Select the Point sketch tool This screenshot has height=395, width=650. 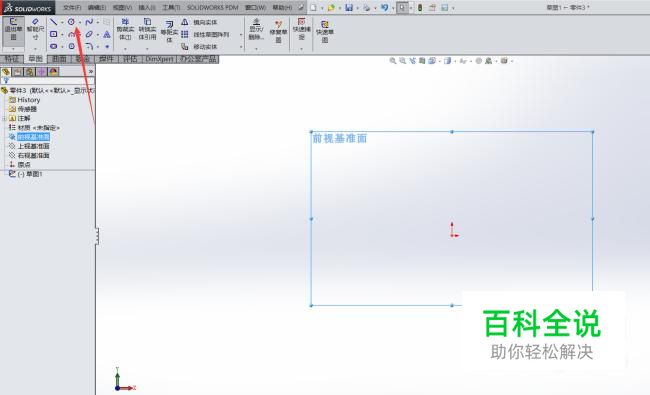pos(107,46)
